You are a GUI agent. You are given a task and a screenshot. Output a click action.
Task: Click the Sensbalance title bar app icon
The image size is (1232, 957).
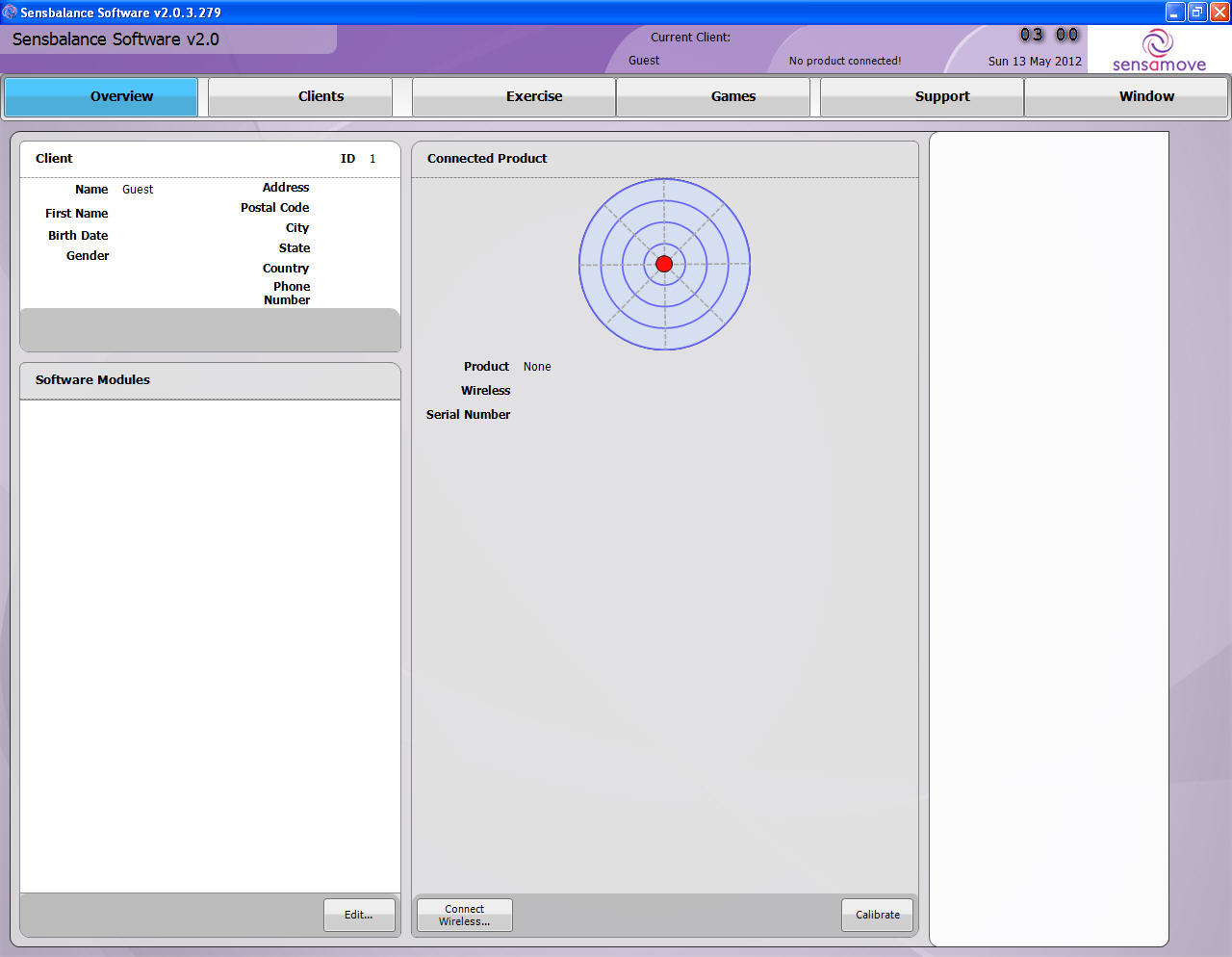coord(10,13)
